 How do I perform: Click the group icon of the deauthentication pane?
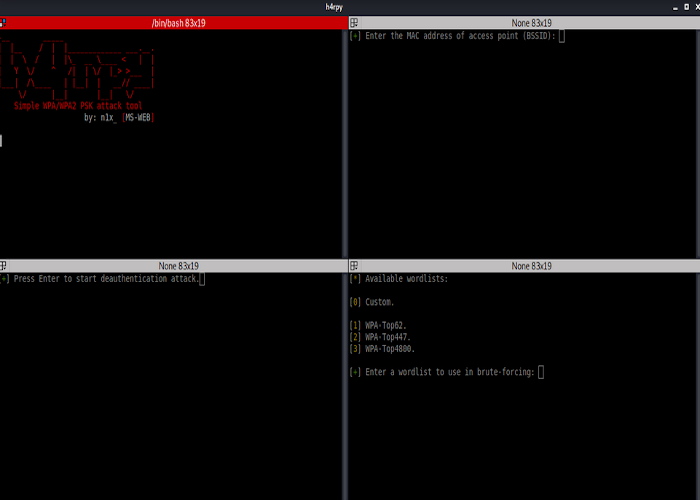pos(4,266)
